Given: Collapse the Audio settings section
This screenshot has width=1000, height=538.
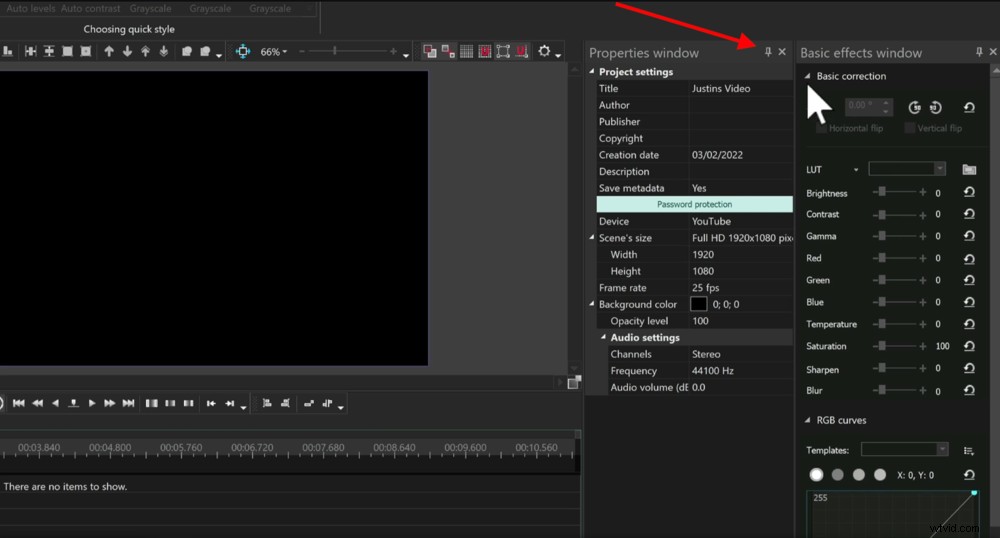Looking at the screenshot, I should pos(603,337).
